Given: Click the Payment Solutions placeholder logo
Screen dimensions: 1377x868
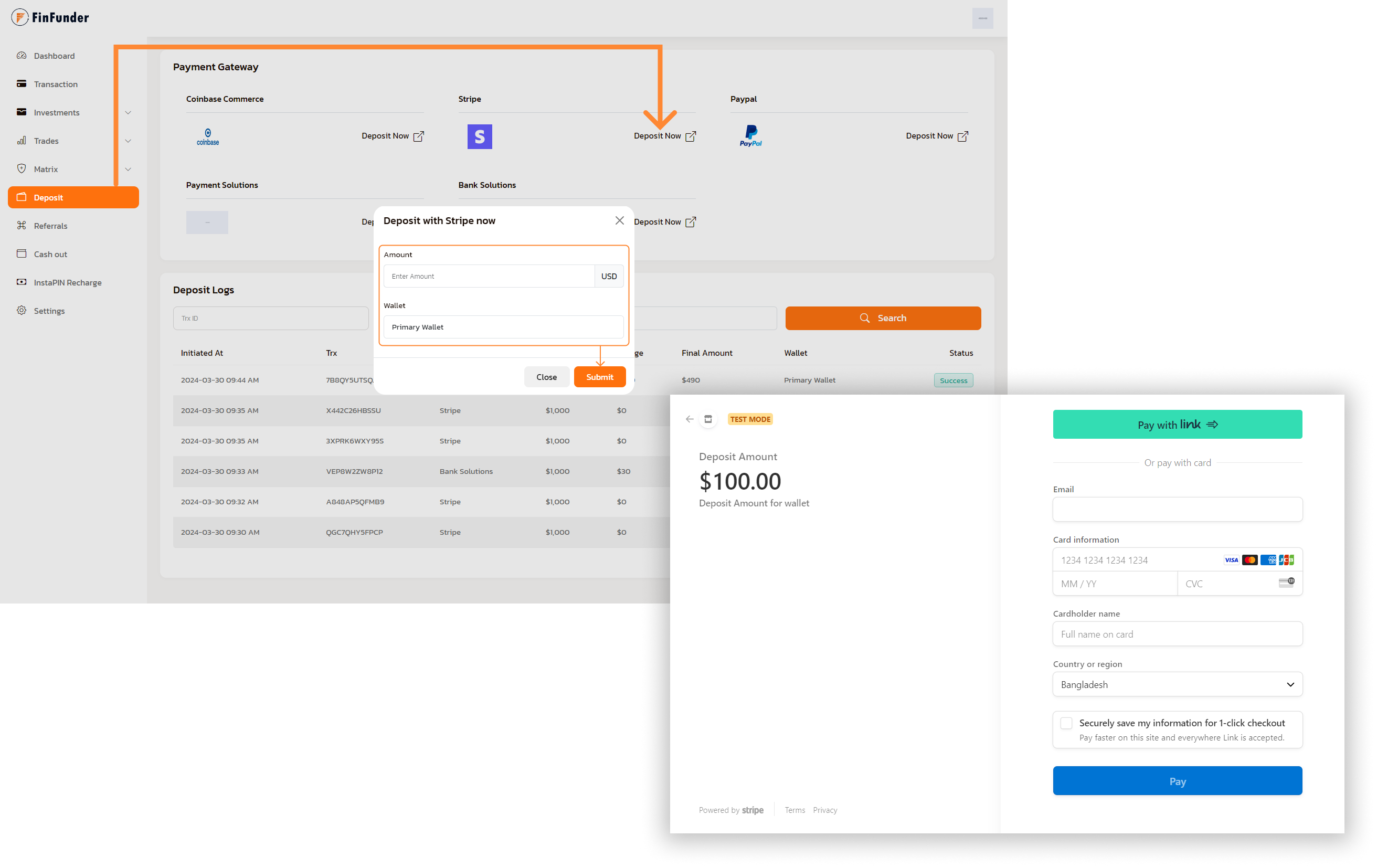Looking at the screenshot, I should tap(207, 223).
